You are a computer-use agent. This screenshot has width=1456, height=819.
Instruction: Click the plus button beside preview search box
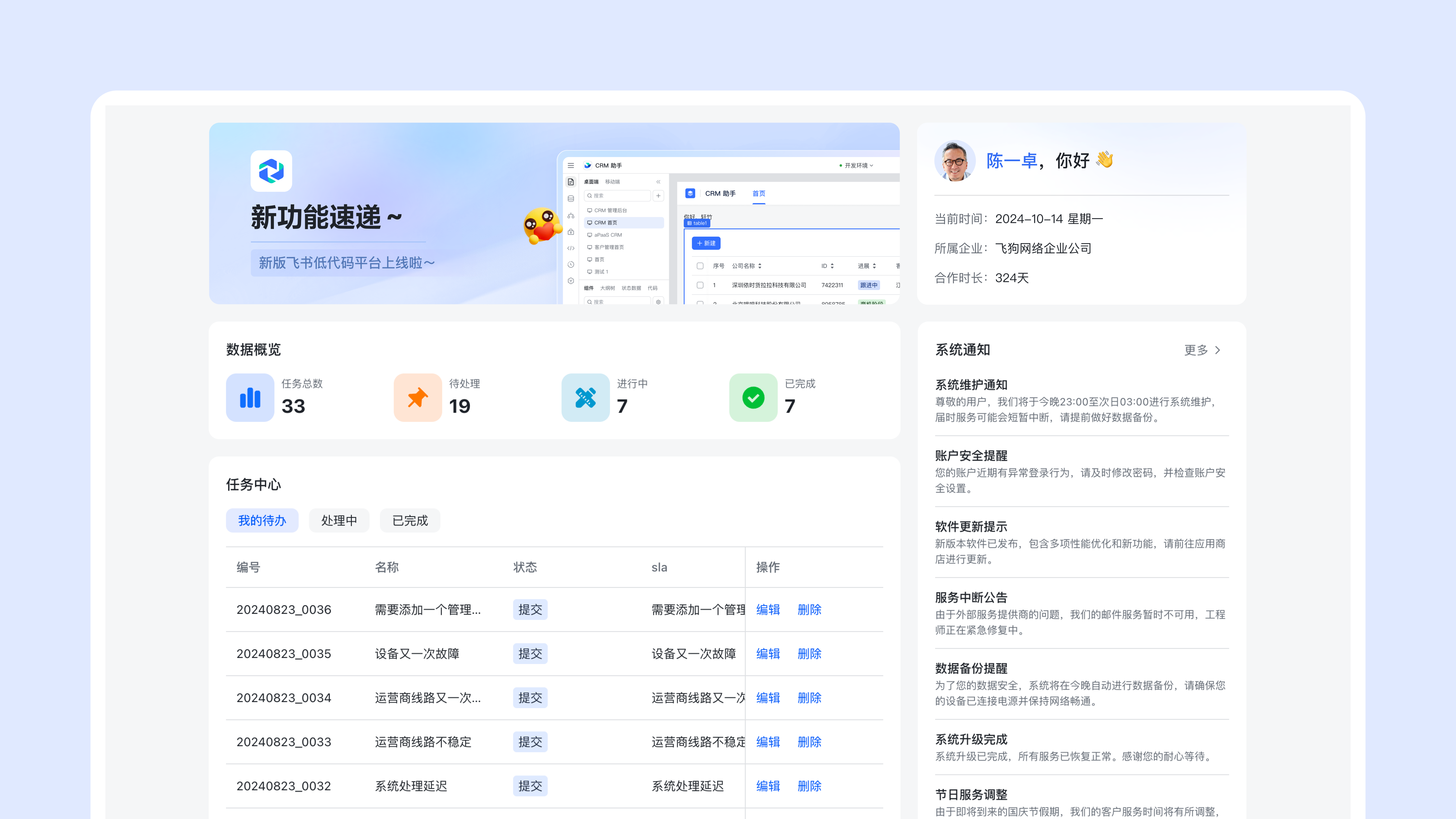659,196
